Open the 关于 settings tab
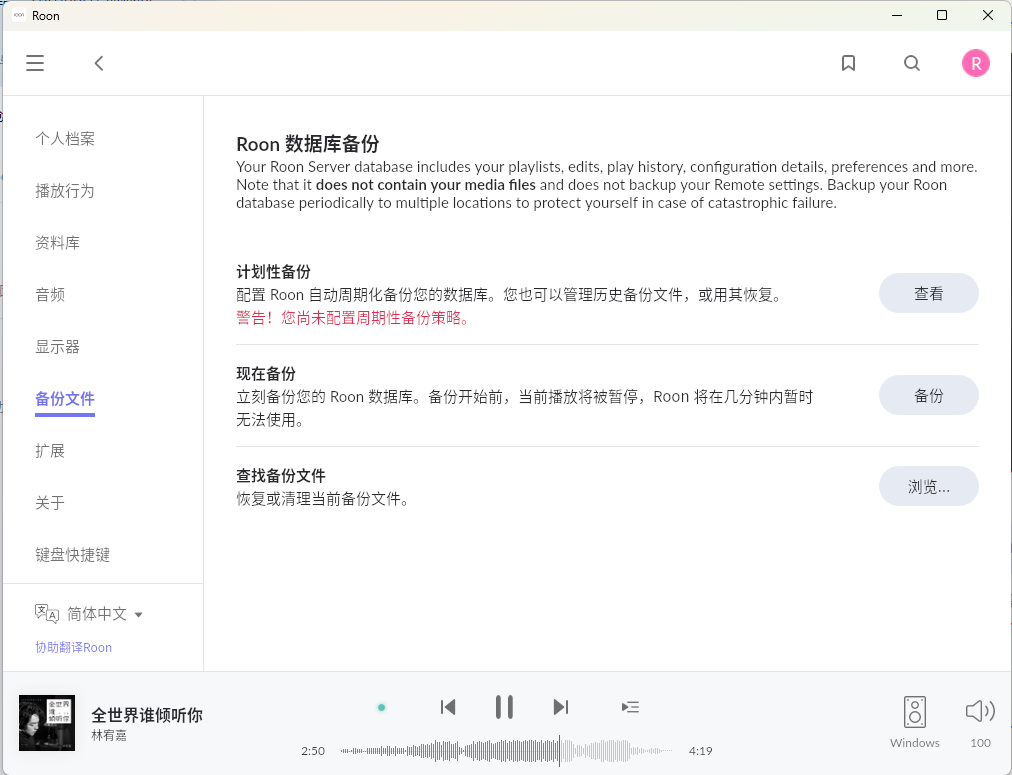This screenshot has height=775, width=1012. coord(50,503)
